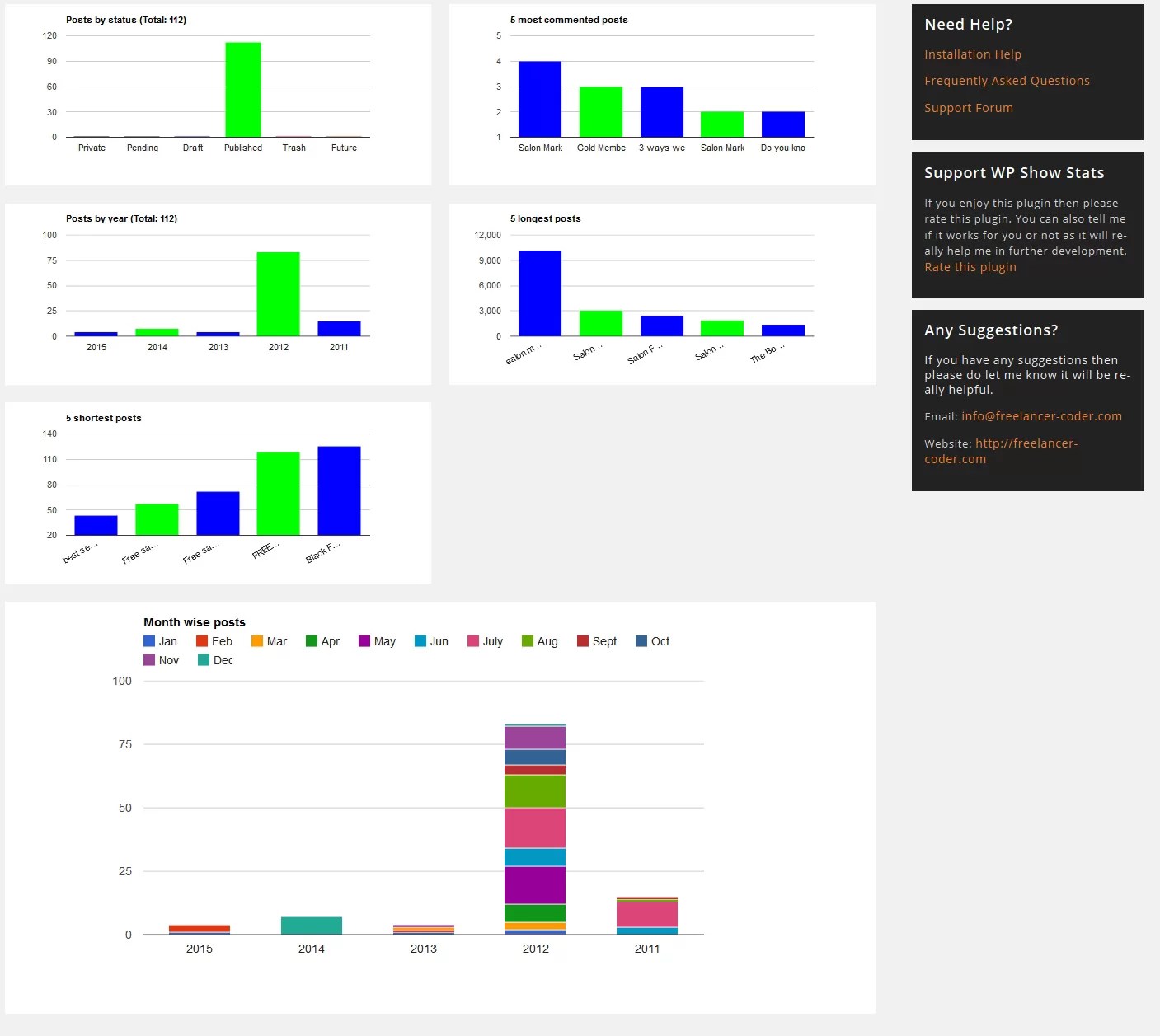Image resolution: width=1160 pixels, height=1036 pixels.
Task: Toggle the Aug series in Month wise posts legend
Action: tap(540, 640)
